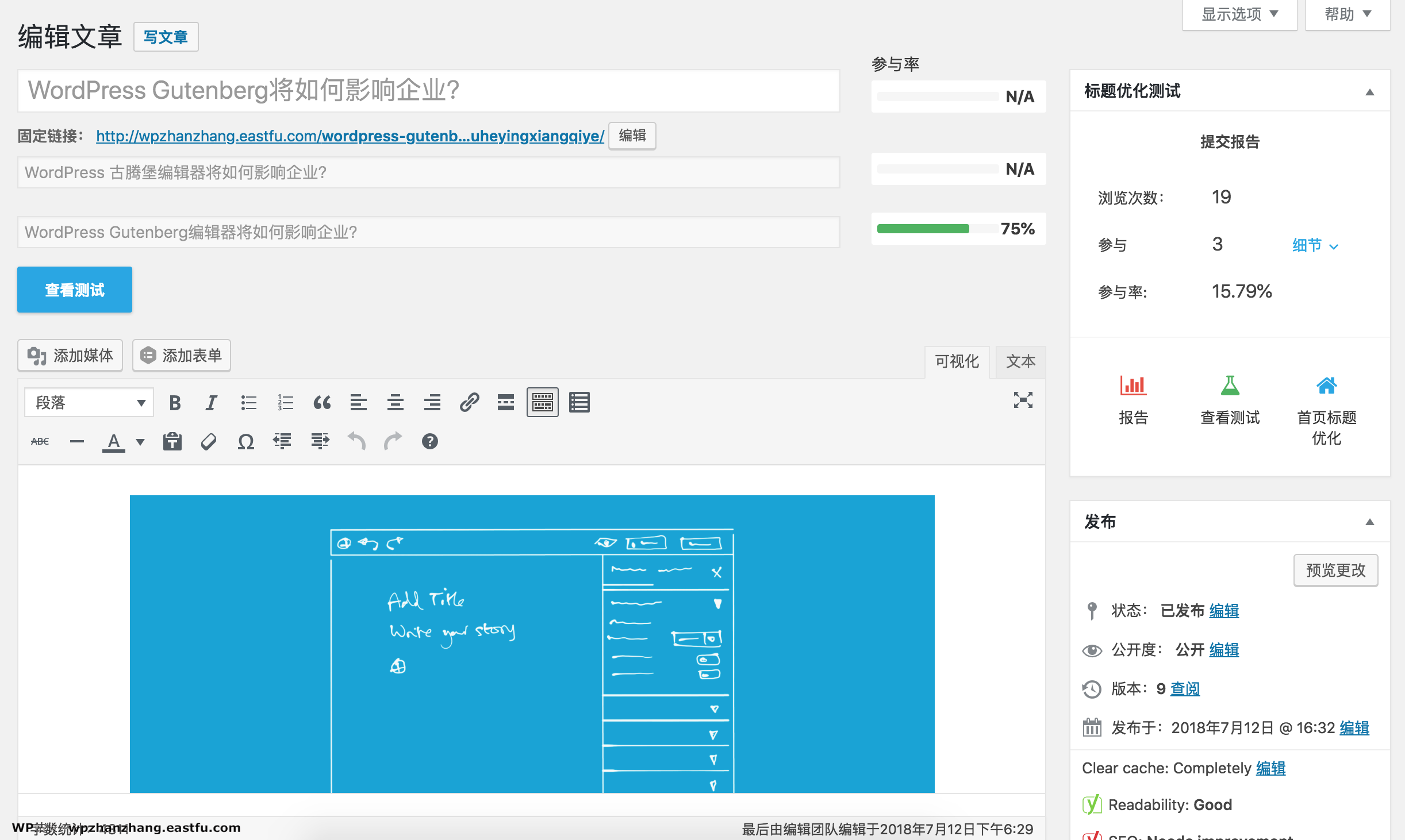The width and height of the screenshot is (1405, 840).
Task: Enter distraction-free fullscreen writing mode
Action: point(1023,400)
